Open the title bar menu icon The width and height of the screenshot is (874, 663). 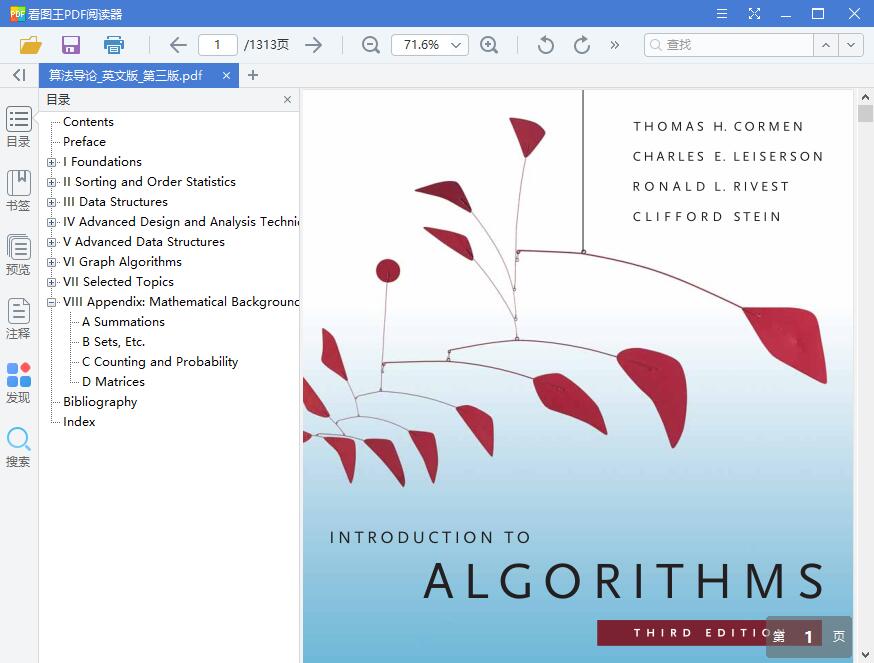[x=722, y=13]
